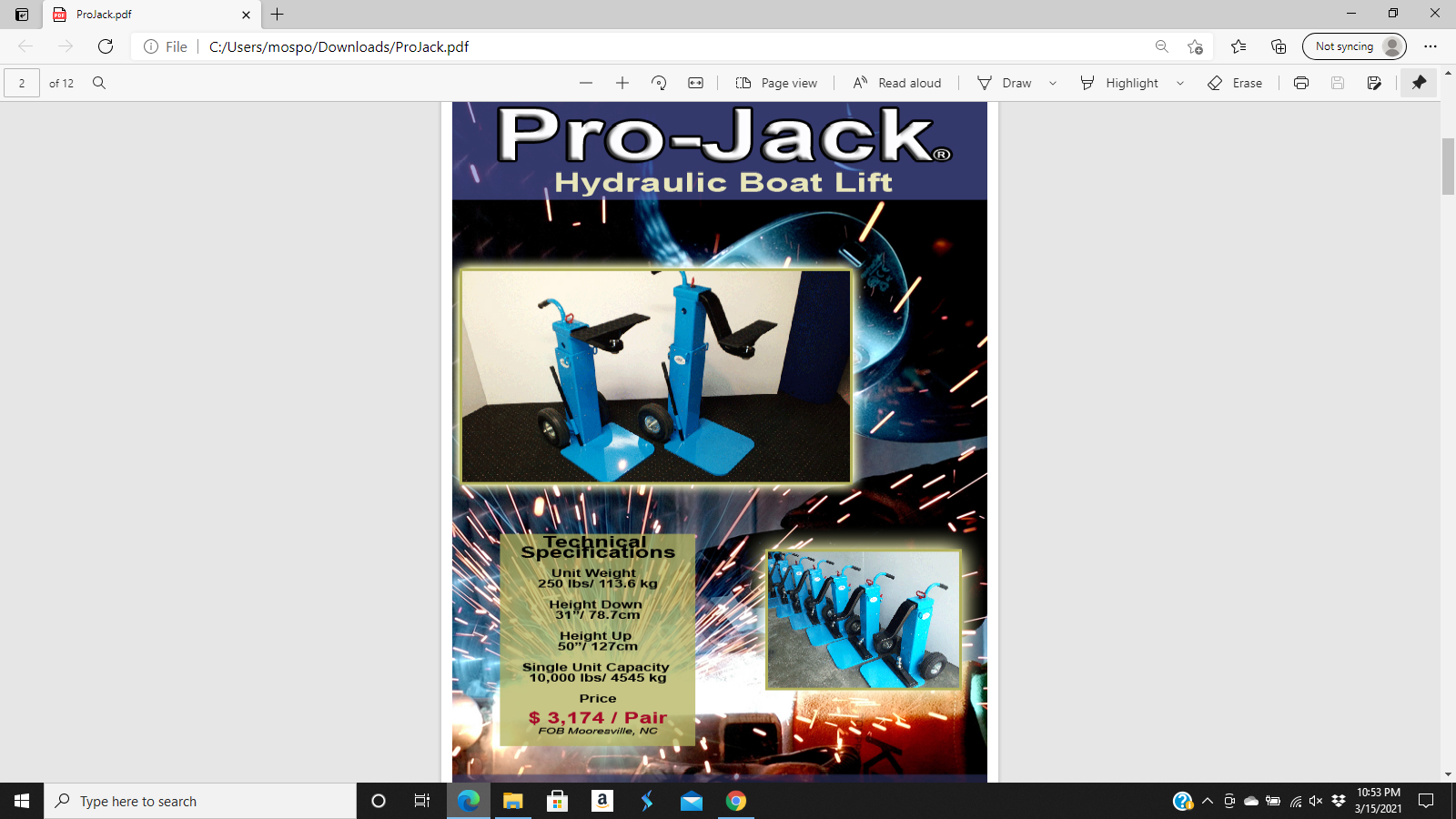The height and width of the screenshot is (819, 1456).
Task: Open the Collections panel
Action: tap(1279, 46)
